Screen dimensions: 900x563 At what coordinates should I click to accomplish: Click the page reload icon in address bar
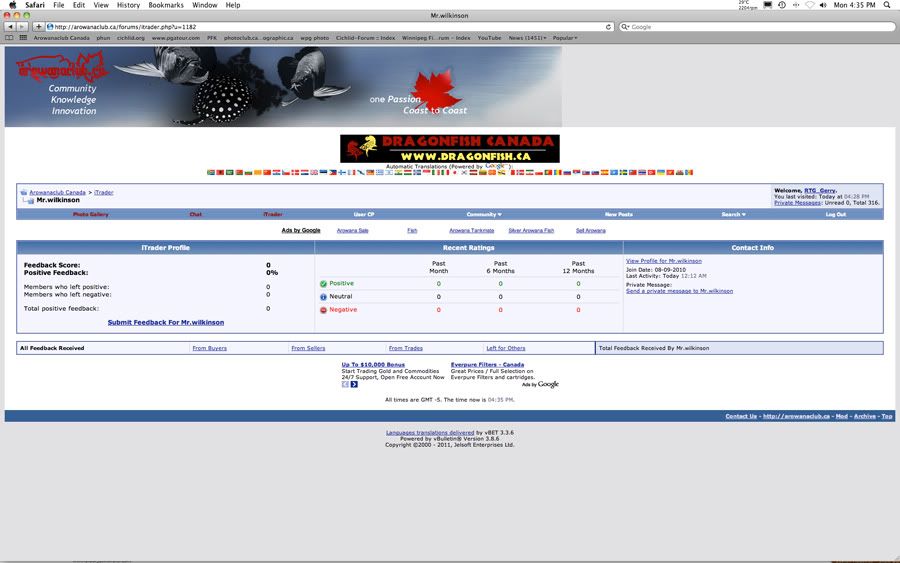(x=609, y=27)
